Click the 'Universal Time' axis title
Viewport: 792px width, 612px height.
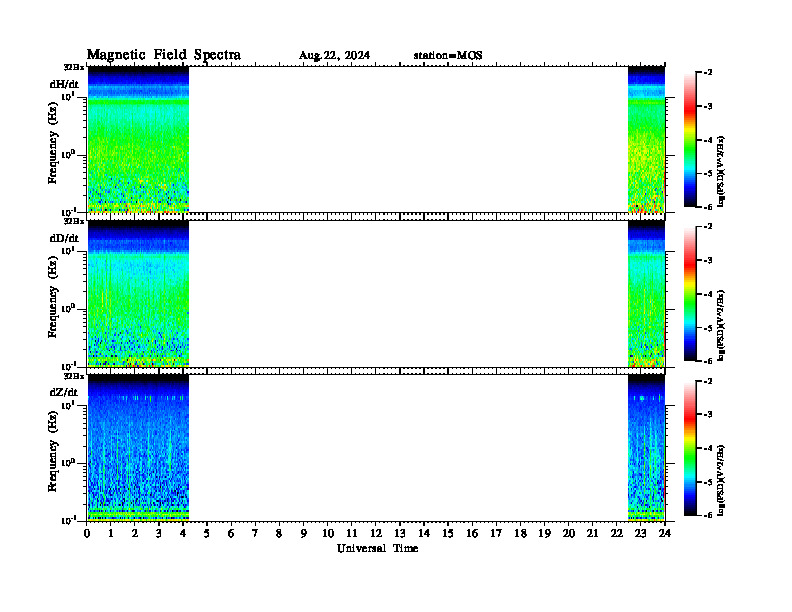377,548
